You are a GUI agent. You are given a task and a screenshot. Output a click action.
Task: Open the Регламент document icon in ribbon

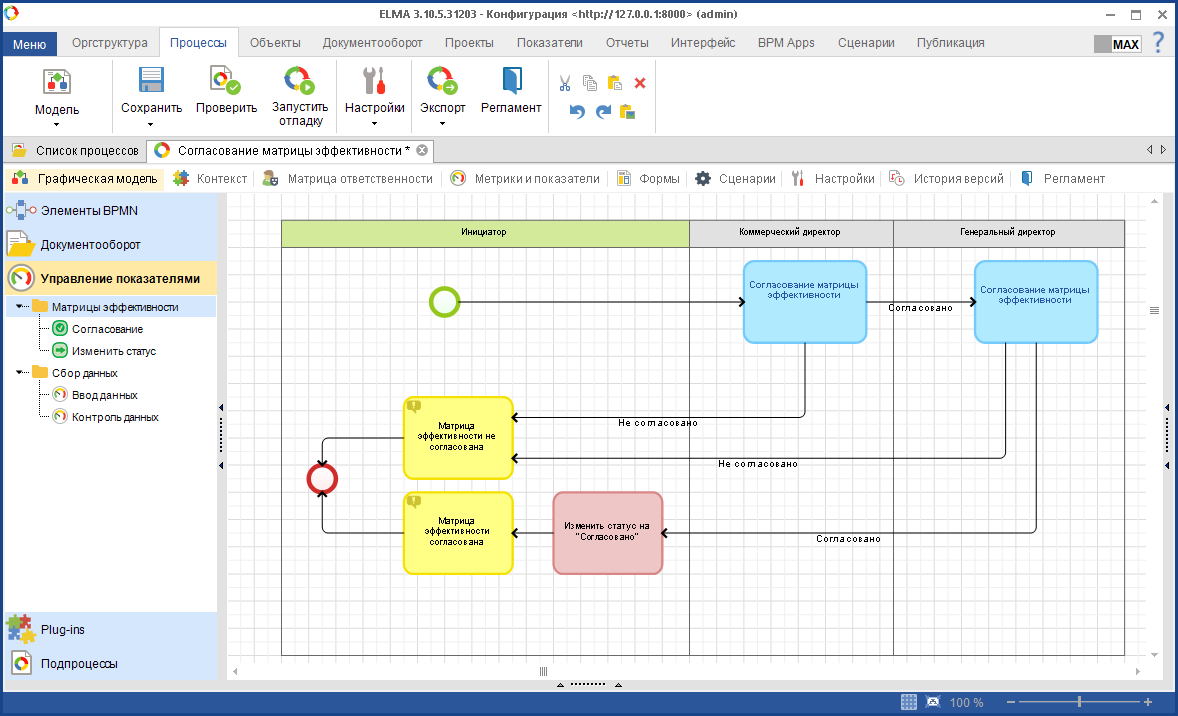[511, 81]
